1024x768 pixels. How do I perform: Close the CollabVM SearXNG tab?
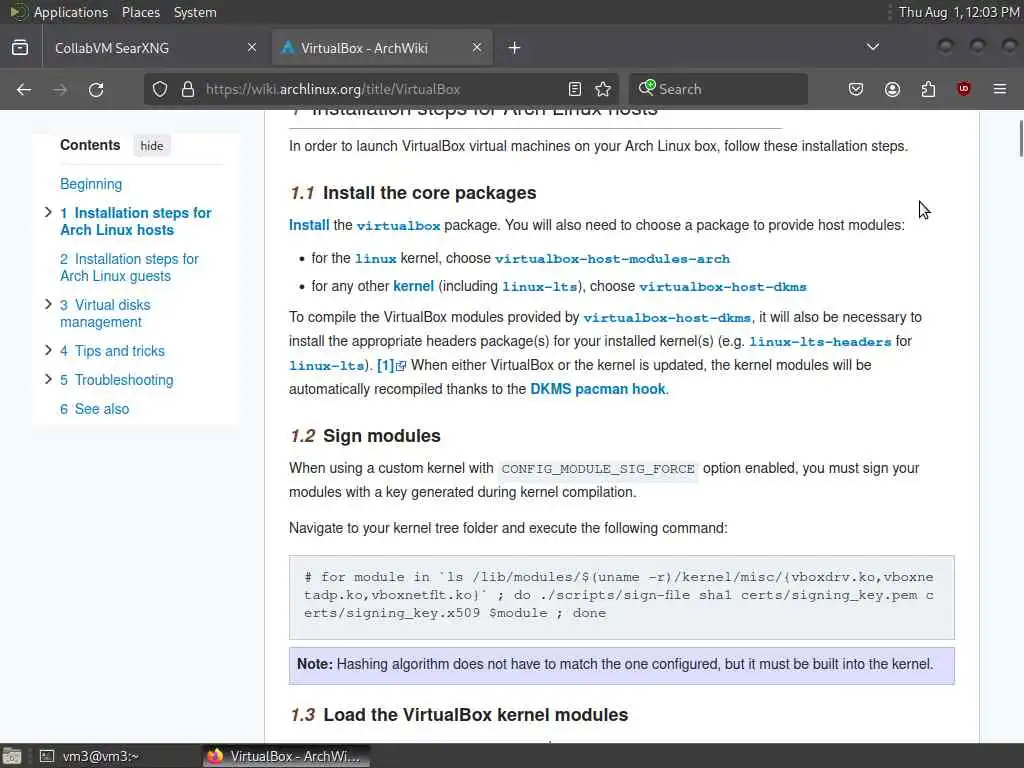[x=251, y=48]
